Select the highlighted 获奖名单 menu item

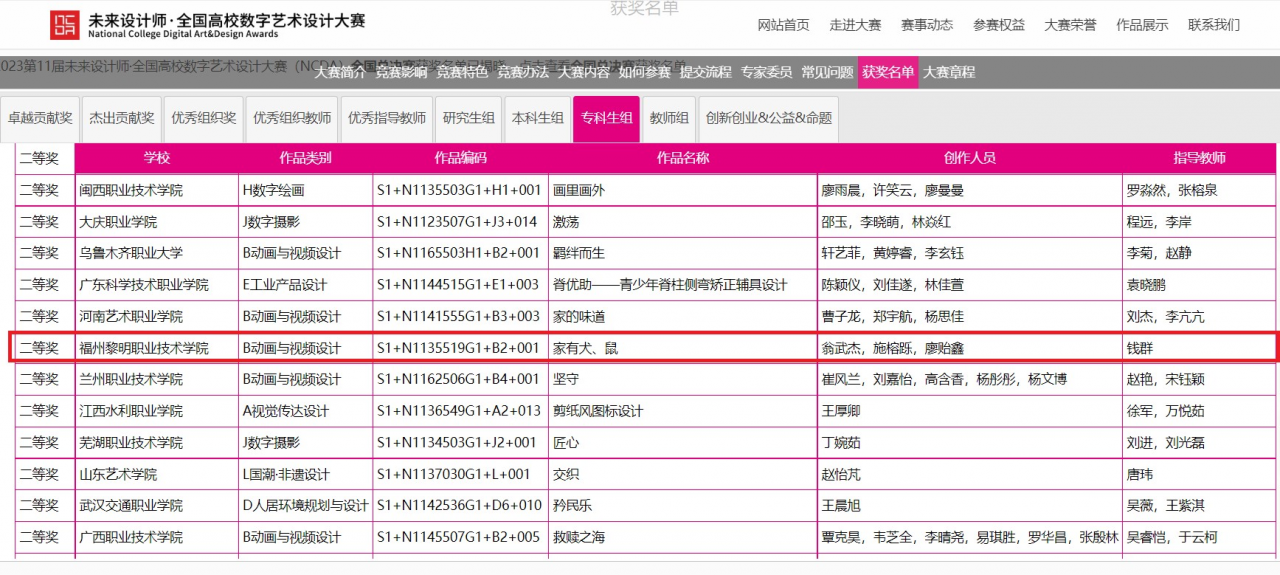click(x=887, y=72)
